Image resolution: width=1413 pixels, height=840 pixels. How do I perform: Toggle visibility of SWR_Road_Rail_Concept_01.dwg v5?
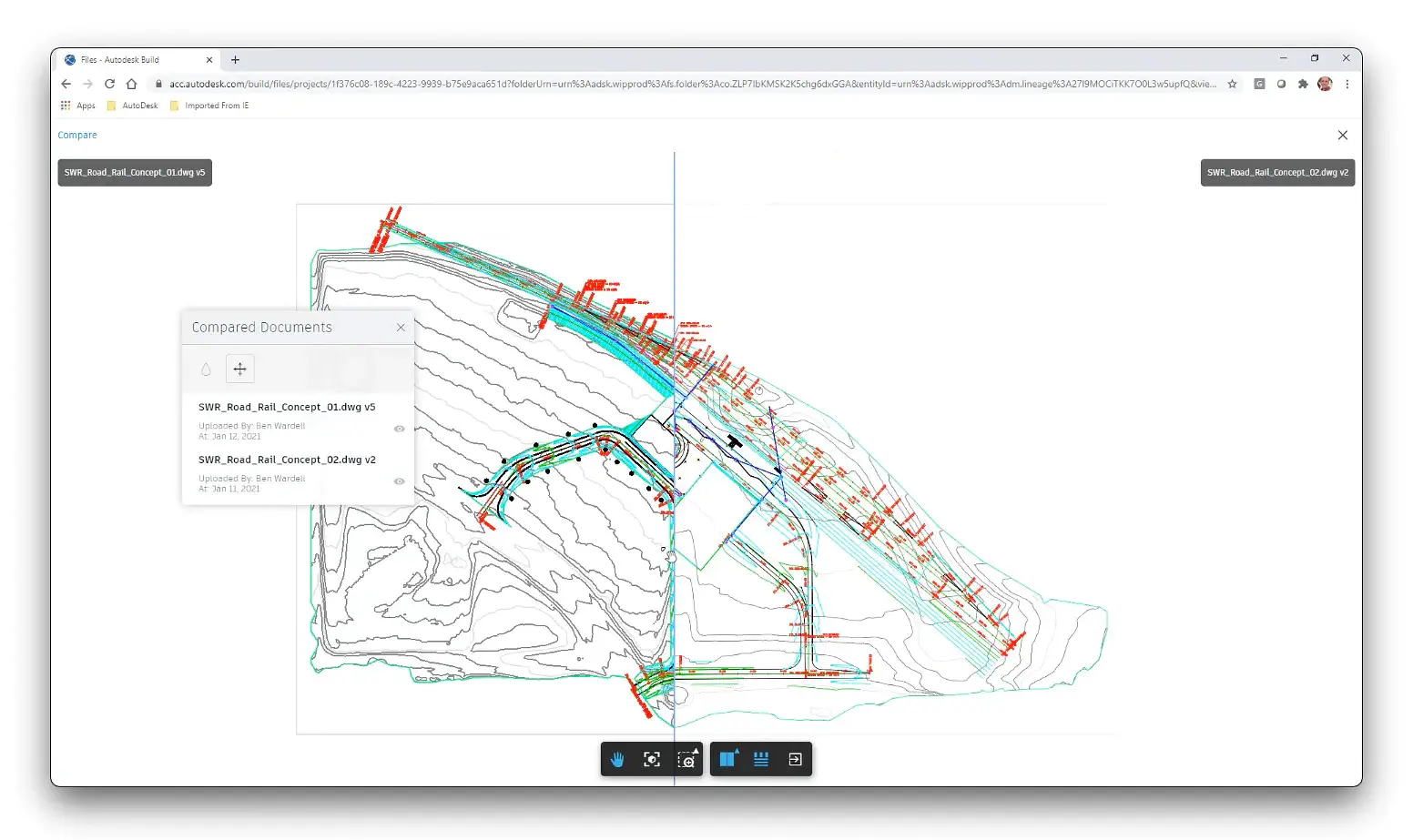(x=399, y=429)
